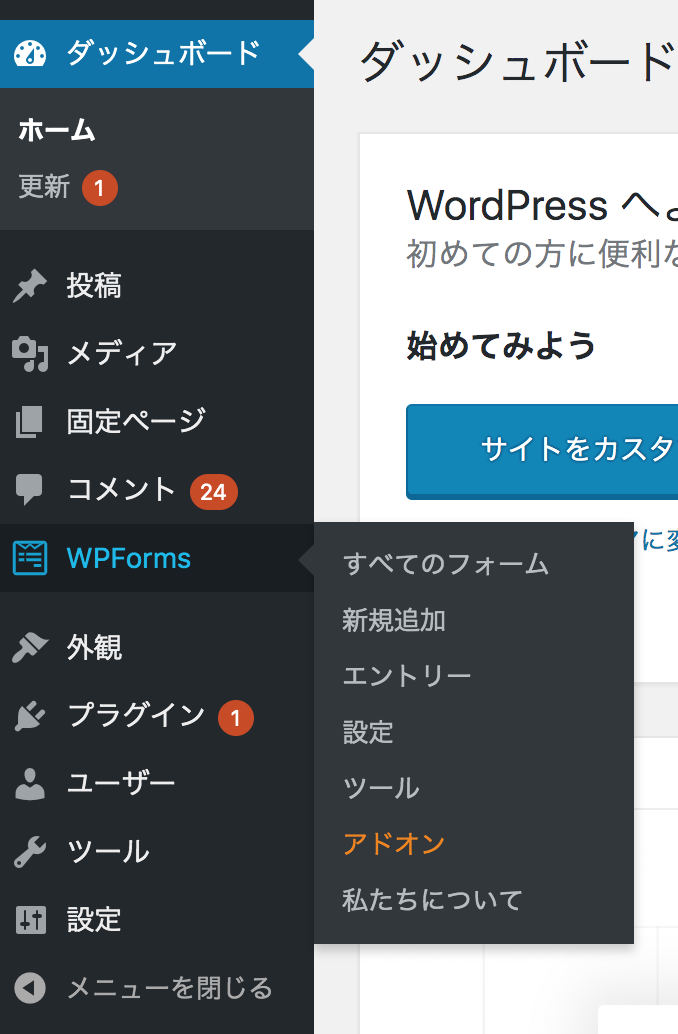The width and height of the screenshot is (678, 1034).
Task: Choose アドオン in WPForms submenu
Action: point(394,844)
